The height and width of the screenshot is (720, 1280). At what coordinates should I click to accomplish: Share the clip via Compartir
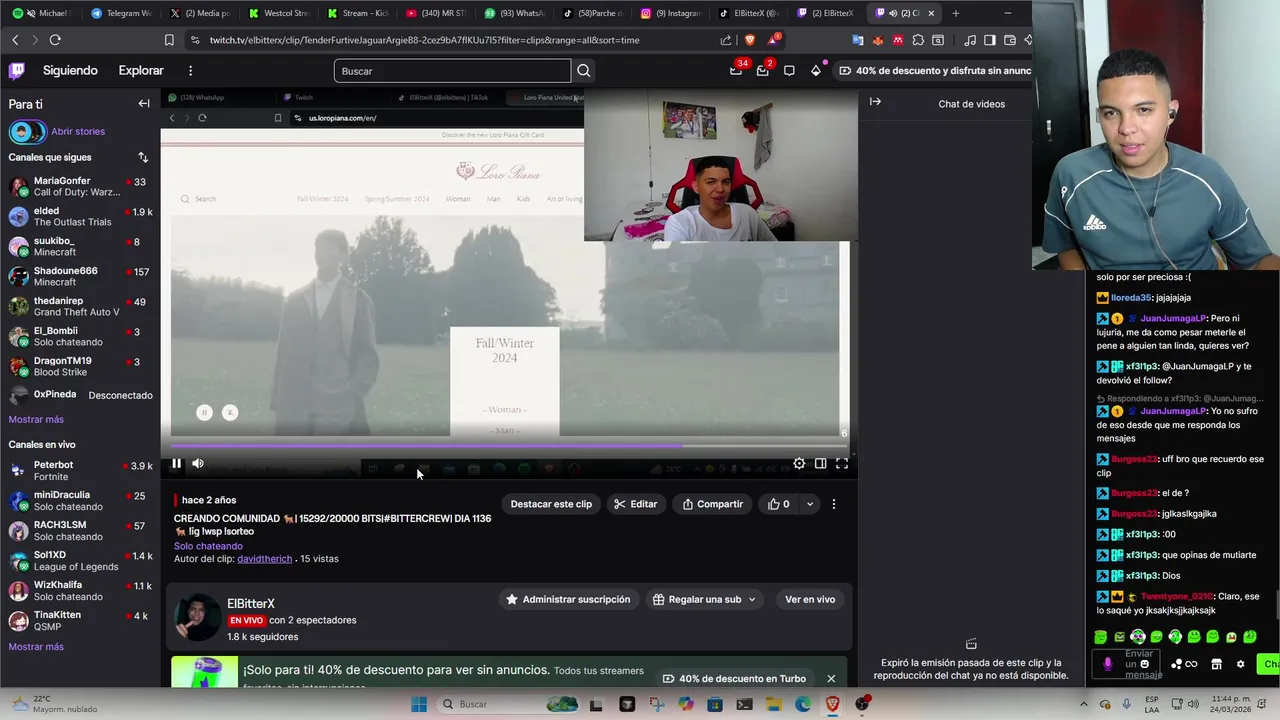712,504
